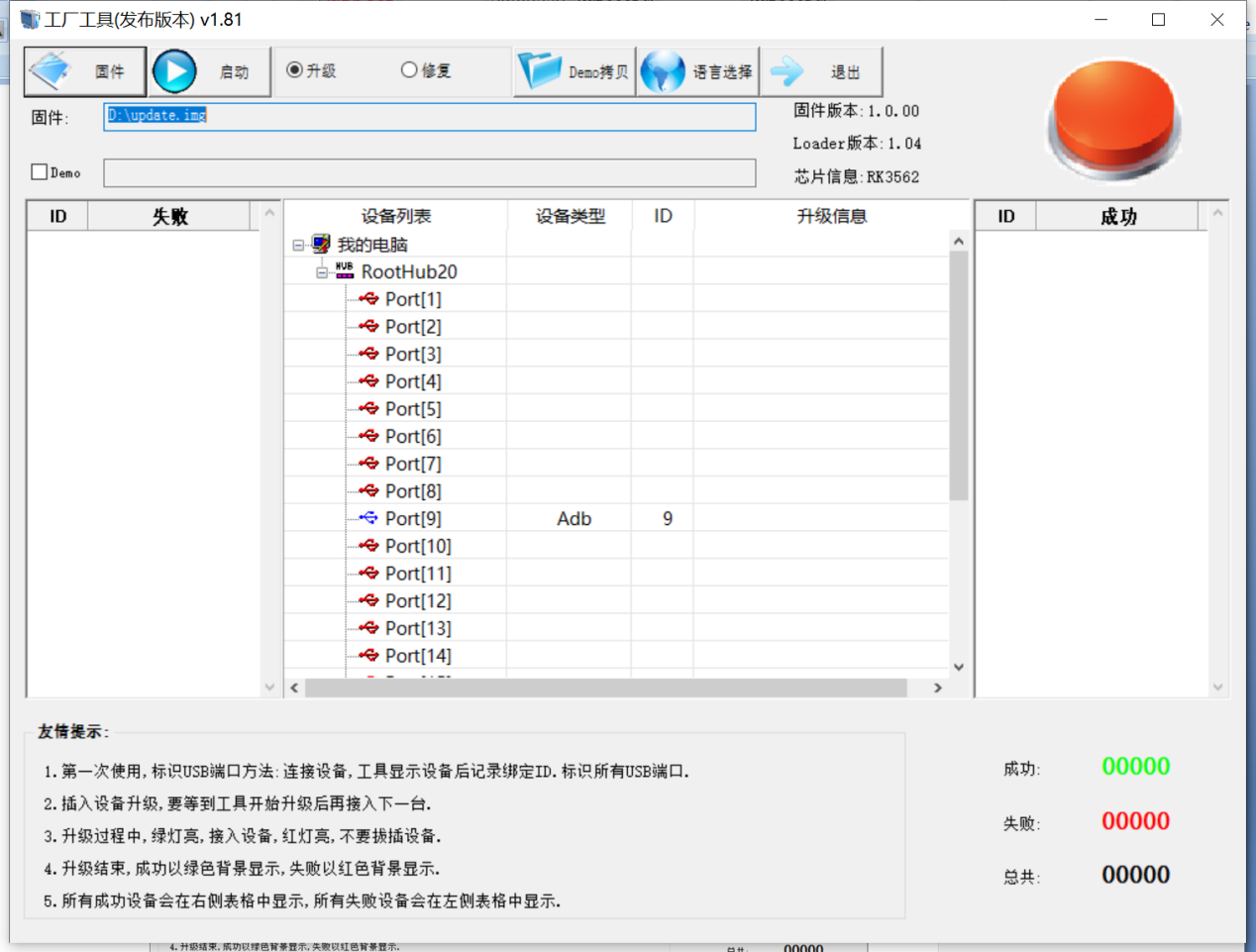Click the 退出 arrow icon
Viewport: 1256px width, 952px height.
787,71
